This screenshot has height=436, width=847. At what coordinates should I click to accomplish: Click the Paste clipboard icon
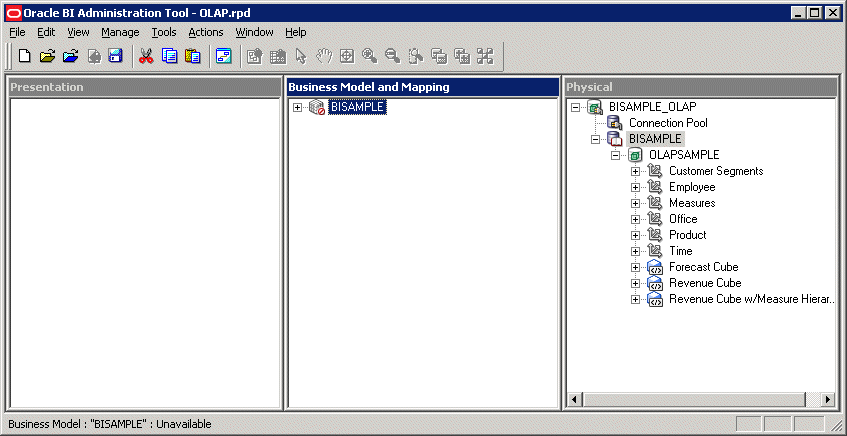click(x=193, y=56)
